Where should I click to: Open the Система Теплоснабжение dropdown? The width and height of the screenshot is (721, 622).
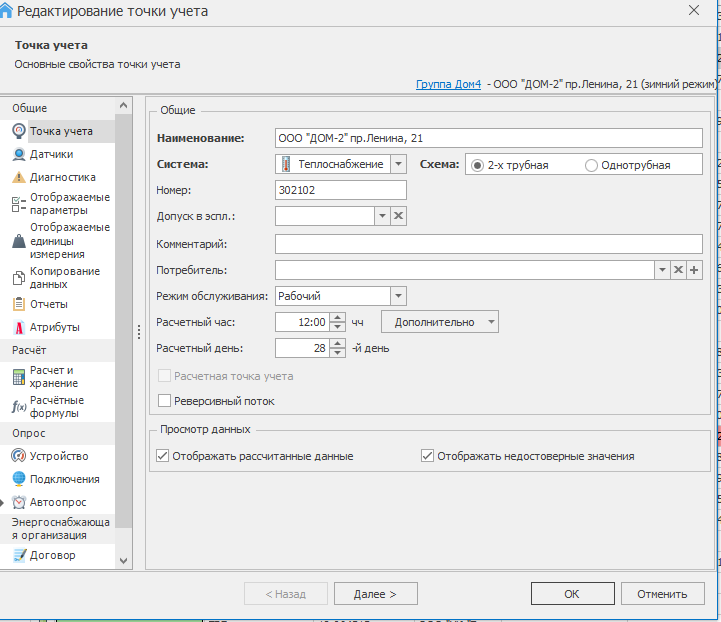click(x=398, y=164)
